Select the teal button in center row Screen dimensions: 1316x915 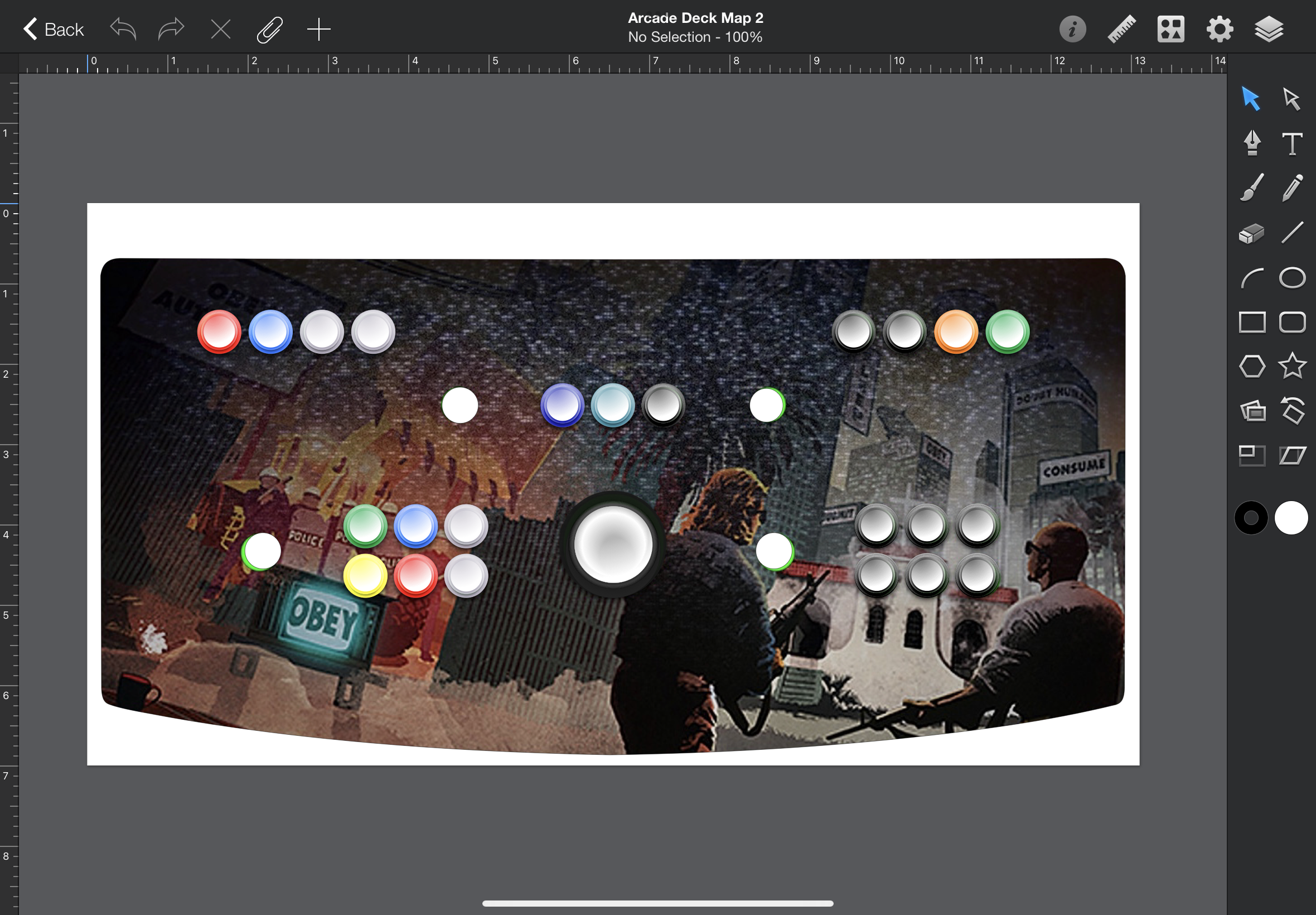point(612,404)
